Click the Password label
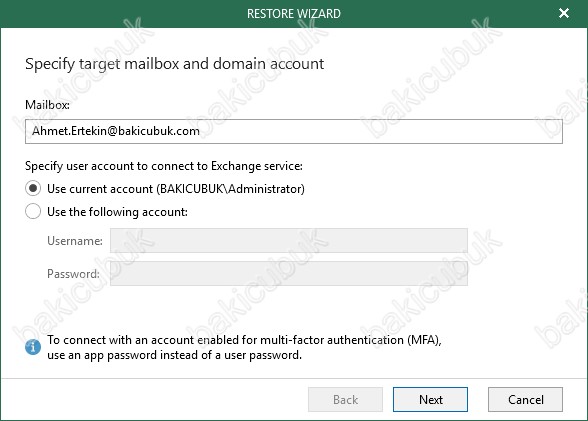 pos(73,274)
